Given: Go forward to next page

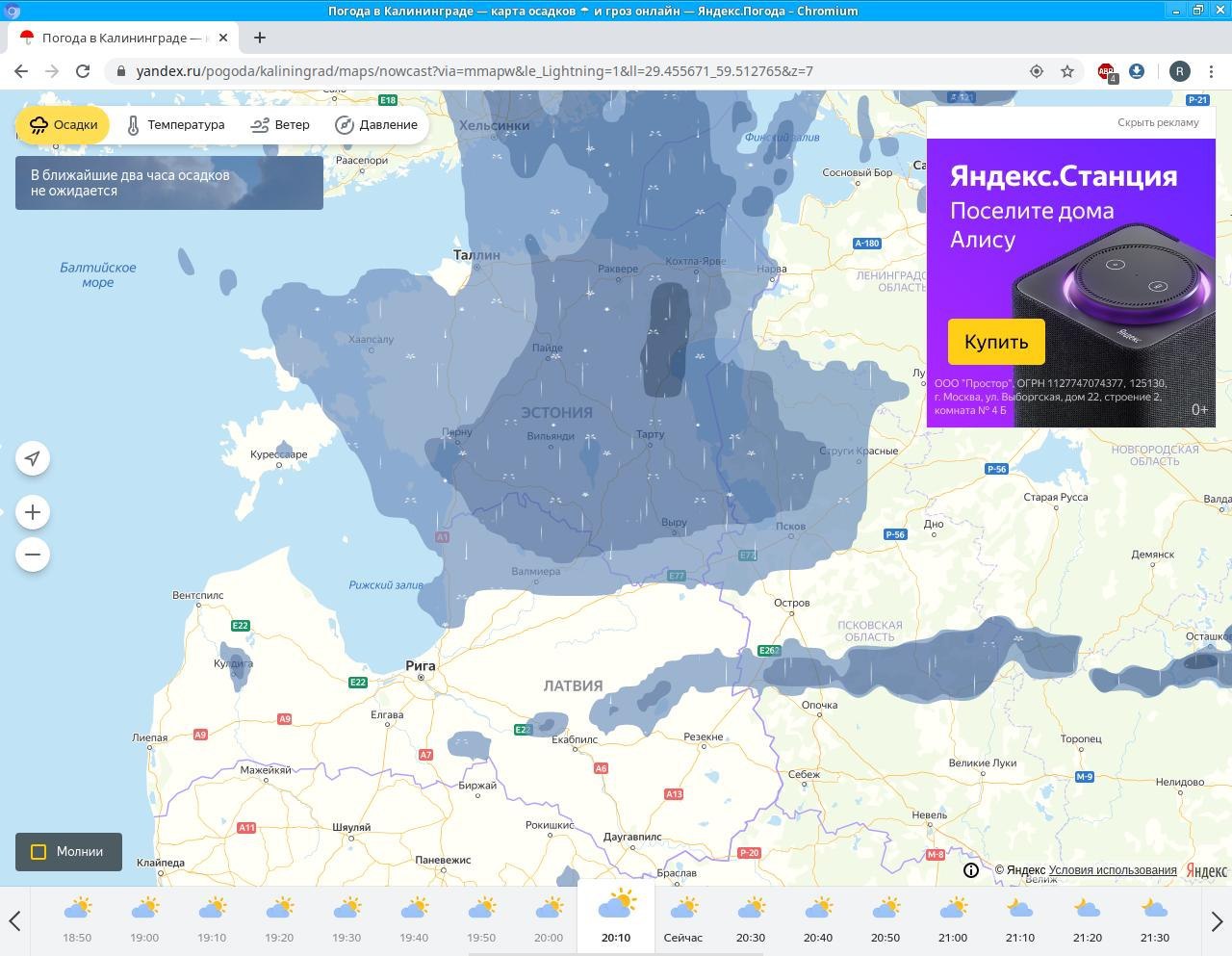Looking at the screenshot, I should pos(52,71).
